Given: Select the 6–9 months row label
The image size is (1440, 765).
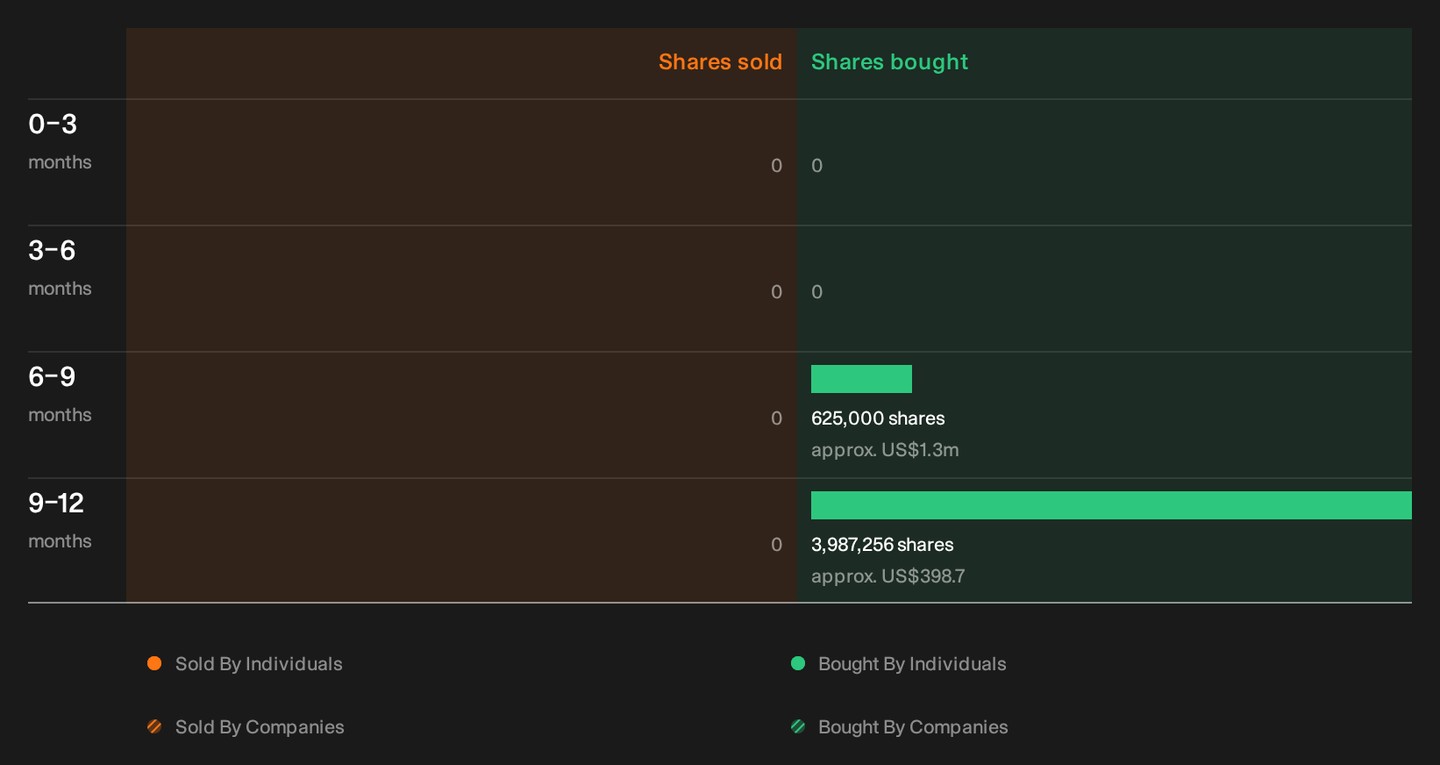Looking at the screenshot, I should (60, 394).
